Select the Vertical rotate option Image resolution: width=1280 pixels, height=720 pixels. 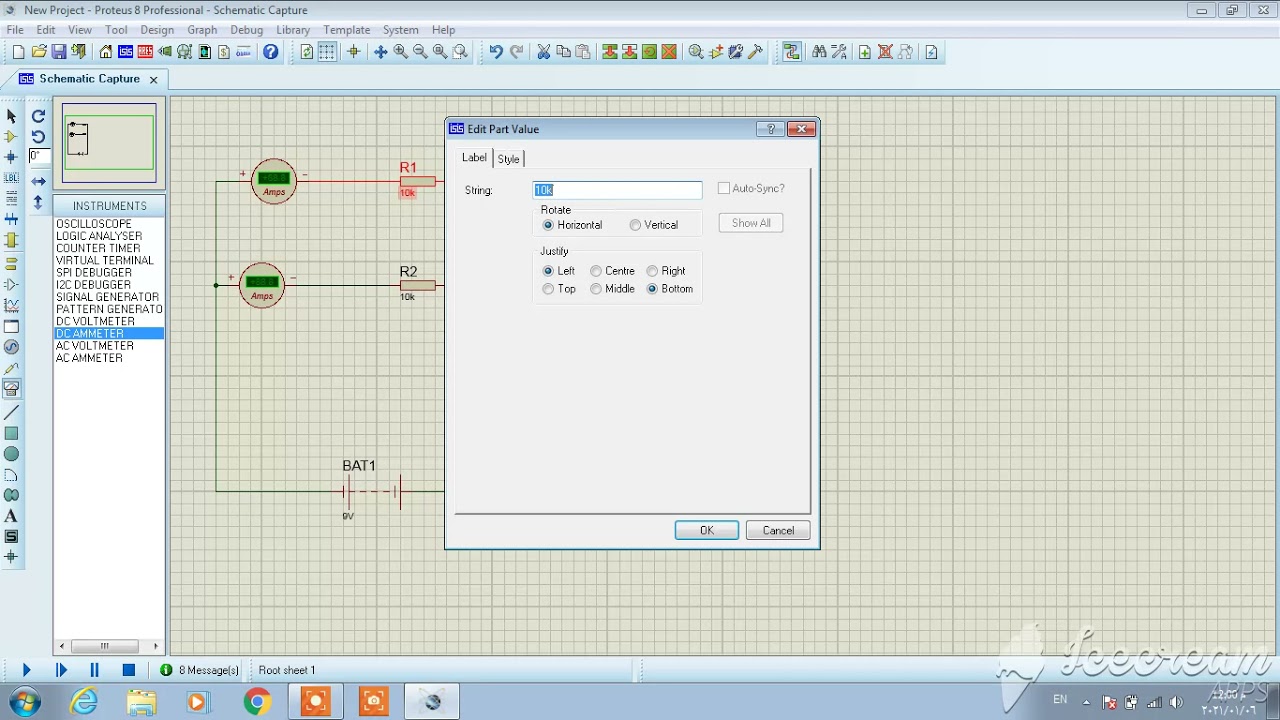[654, 225]
